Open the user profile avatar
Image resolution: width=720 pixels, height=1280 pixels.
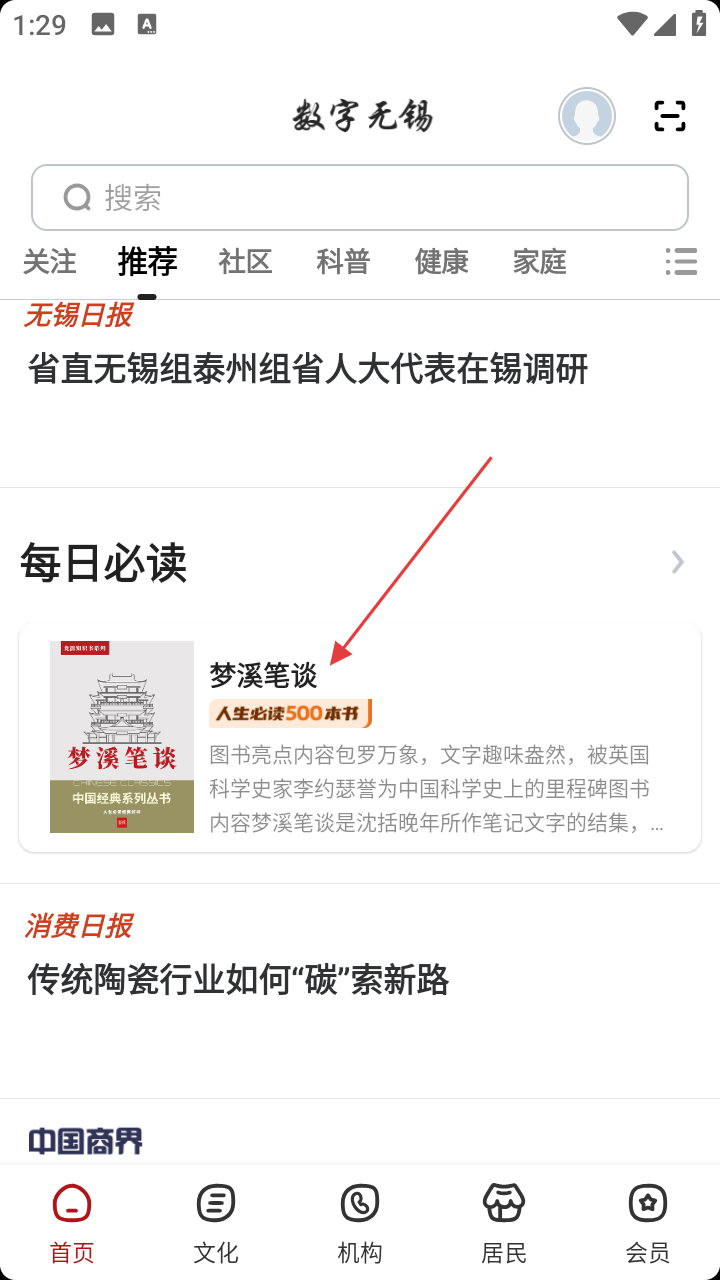point(587,116)
